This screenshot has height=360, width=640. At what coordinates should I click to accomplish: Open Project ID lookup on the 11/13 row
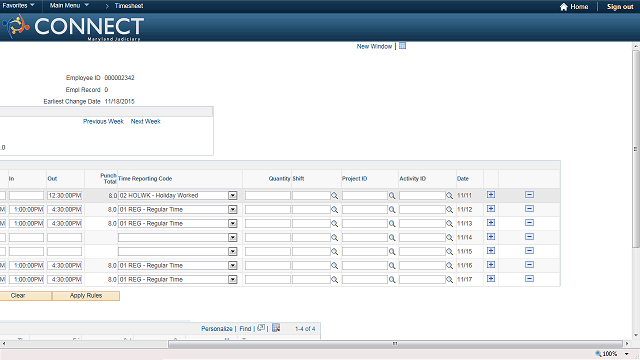click(x=392, y=224)
